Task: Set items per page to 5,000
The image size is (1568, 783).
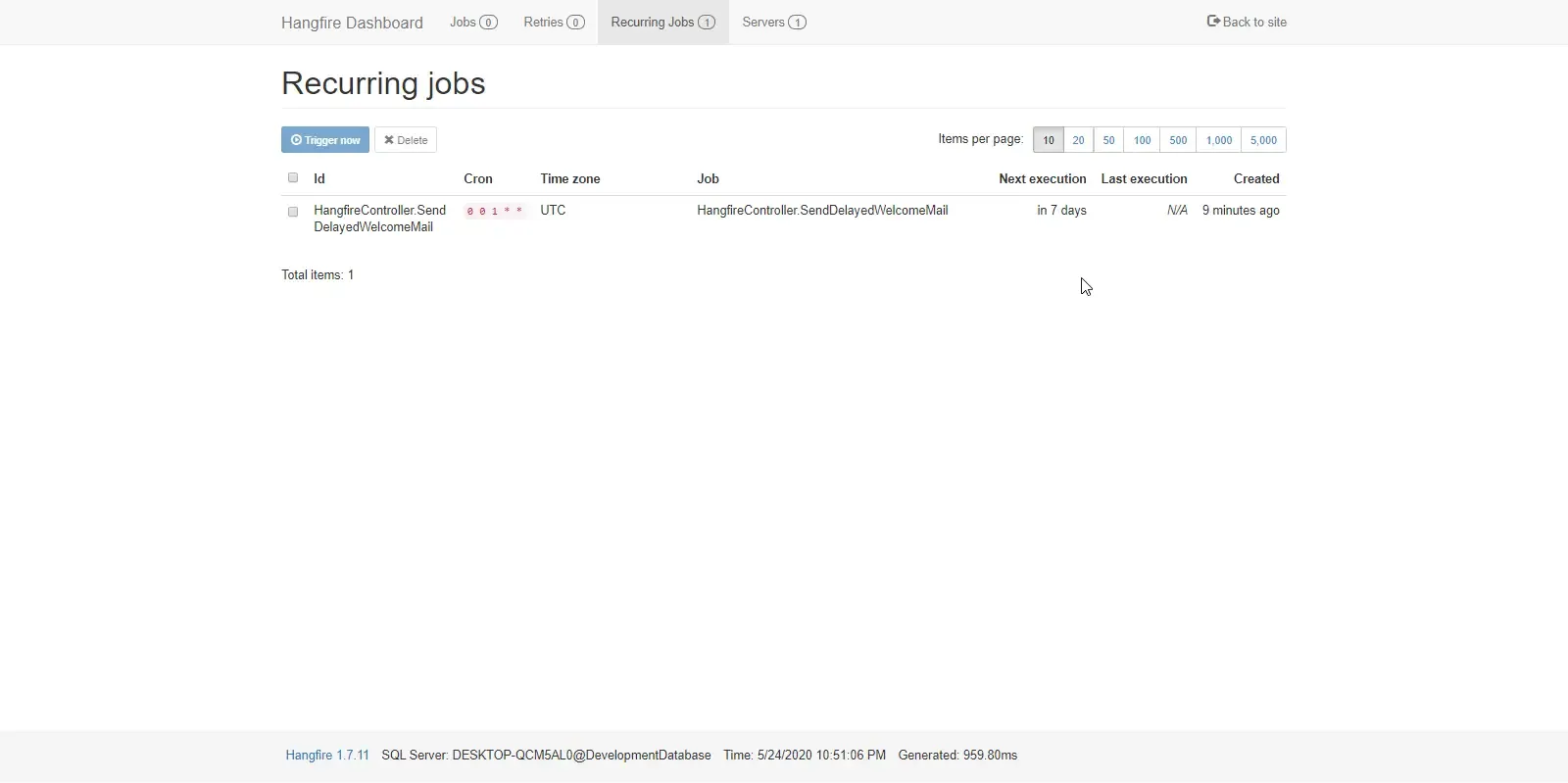Action: (x=1263, y=140)
